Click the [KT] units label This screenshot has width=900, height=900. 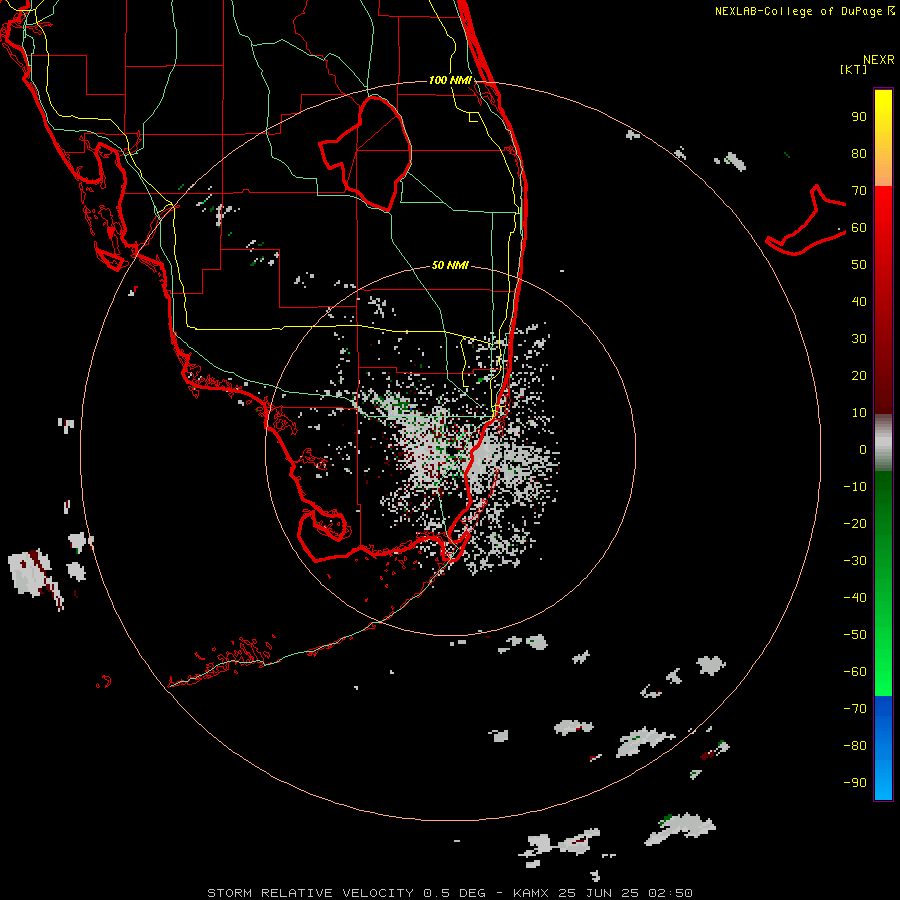854,69
